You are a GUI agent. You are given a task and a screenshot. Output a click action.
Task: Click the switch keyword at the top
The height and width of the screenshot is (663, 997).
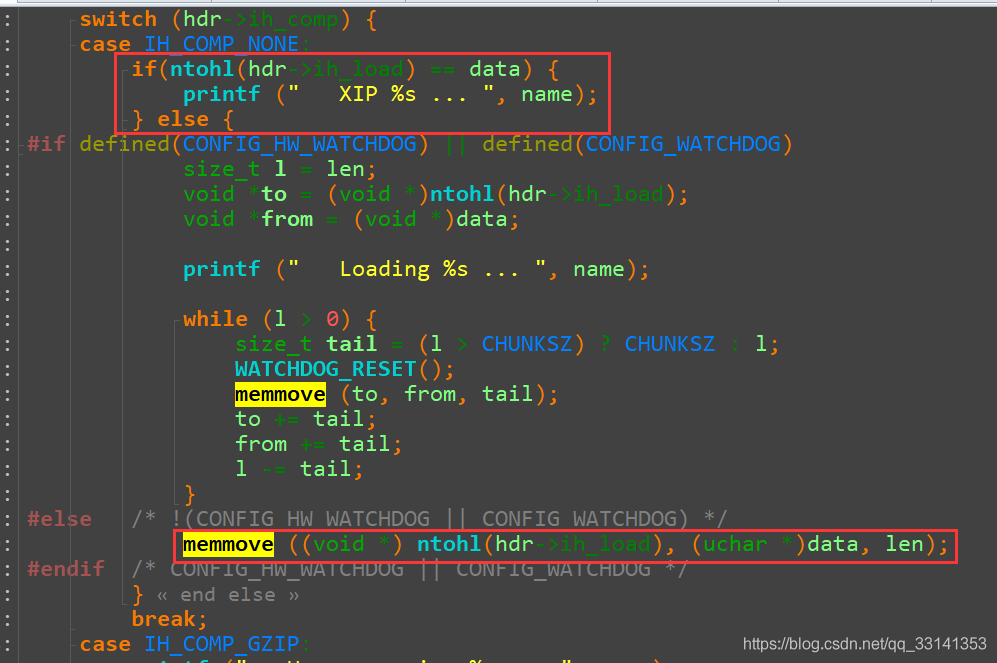pyautogui.click(x=118, y=19)
